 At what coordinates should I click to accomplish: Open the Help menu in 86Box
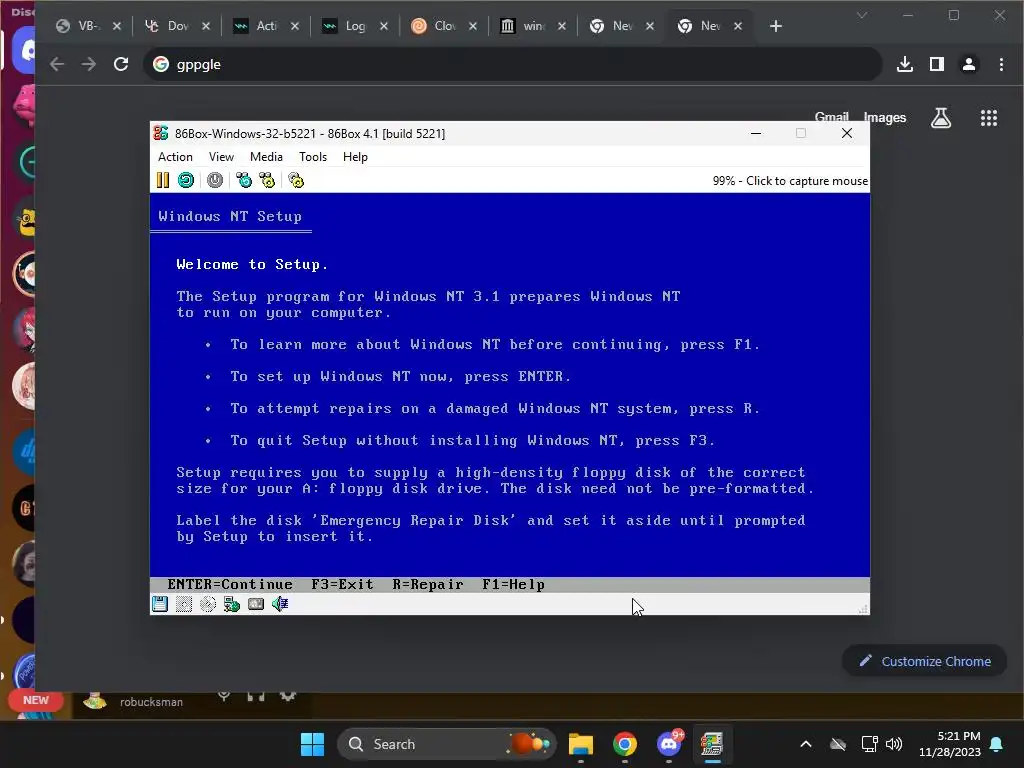355,157
